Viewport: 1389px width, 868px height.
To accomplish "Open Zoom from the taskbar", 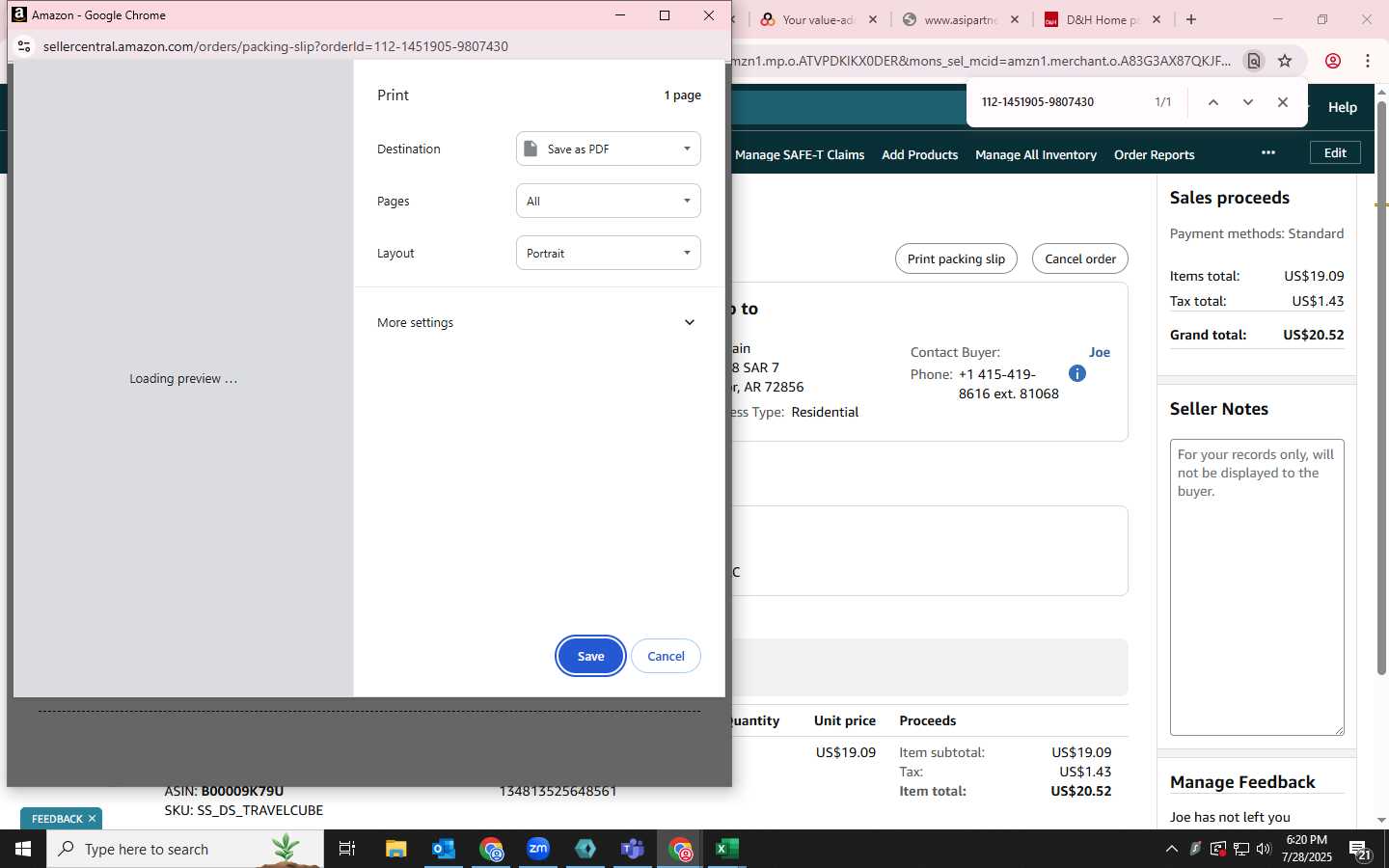I will click(538, 849).
